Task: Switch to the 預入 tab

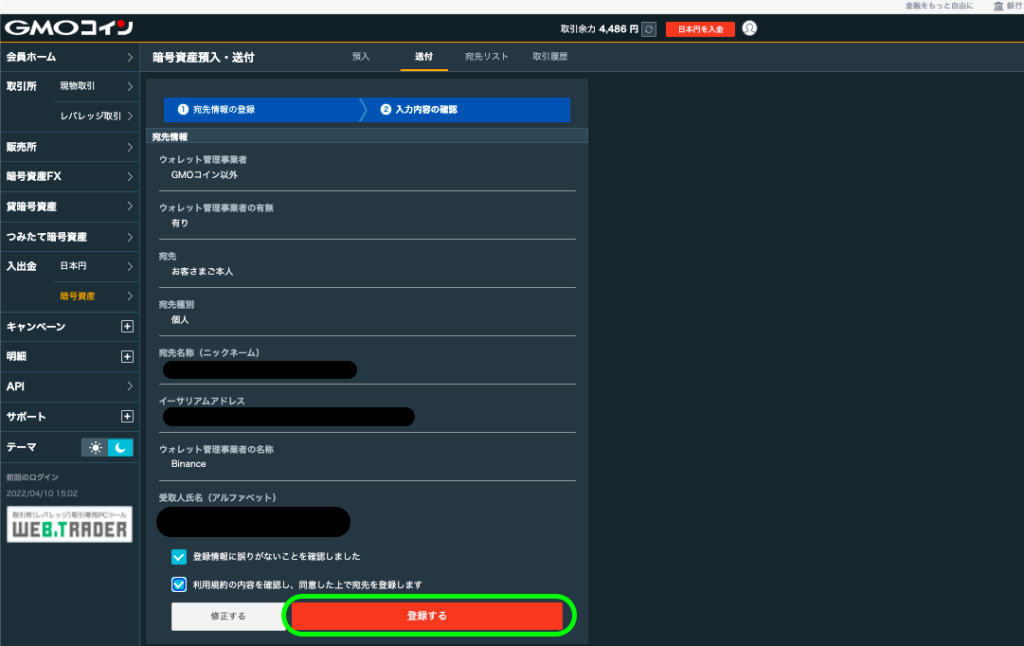Action: [x=360, y=57]
